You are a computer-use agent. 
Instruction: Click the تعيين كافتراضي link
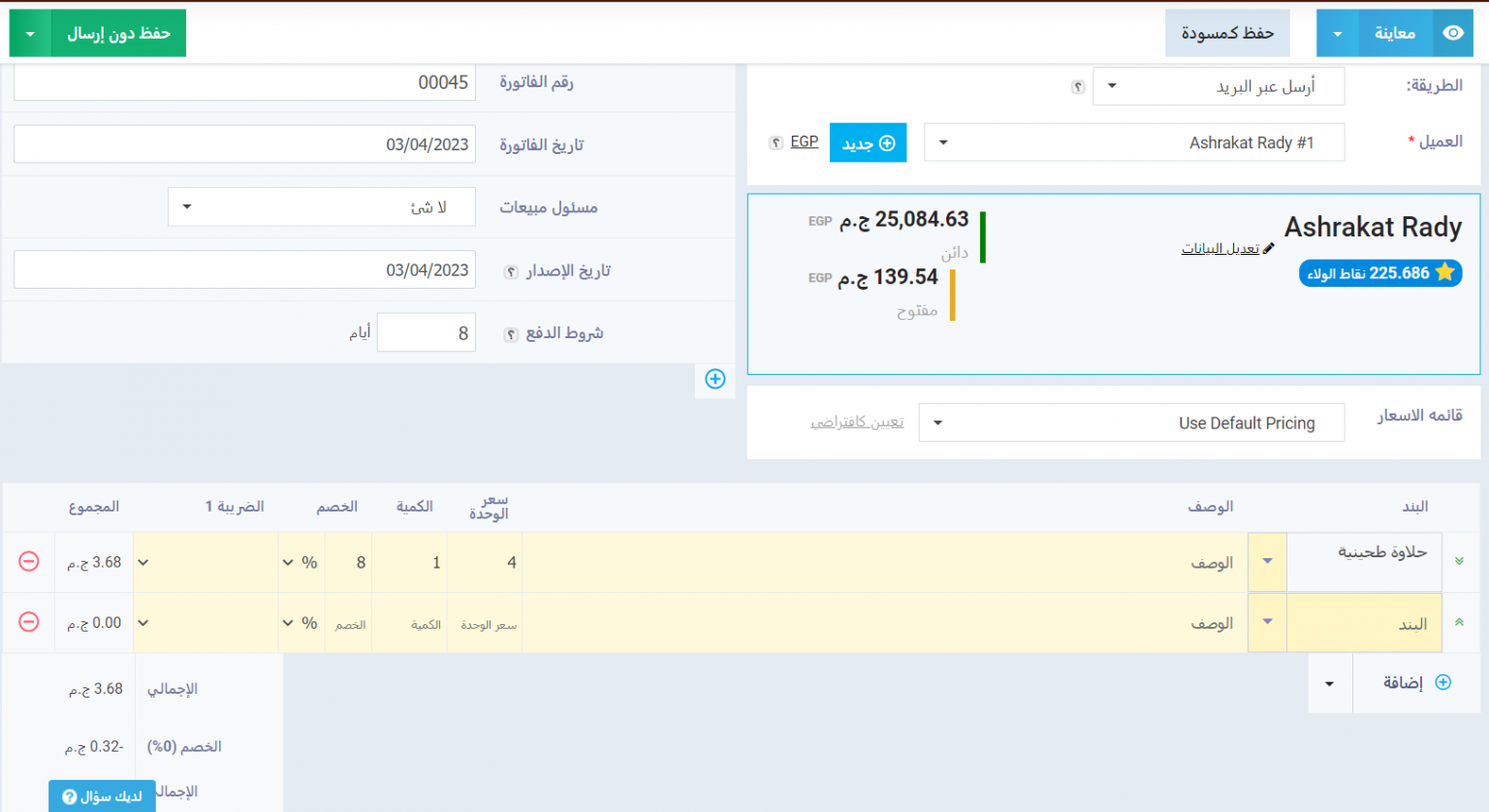pyautogui.click(x=857, y=422)
